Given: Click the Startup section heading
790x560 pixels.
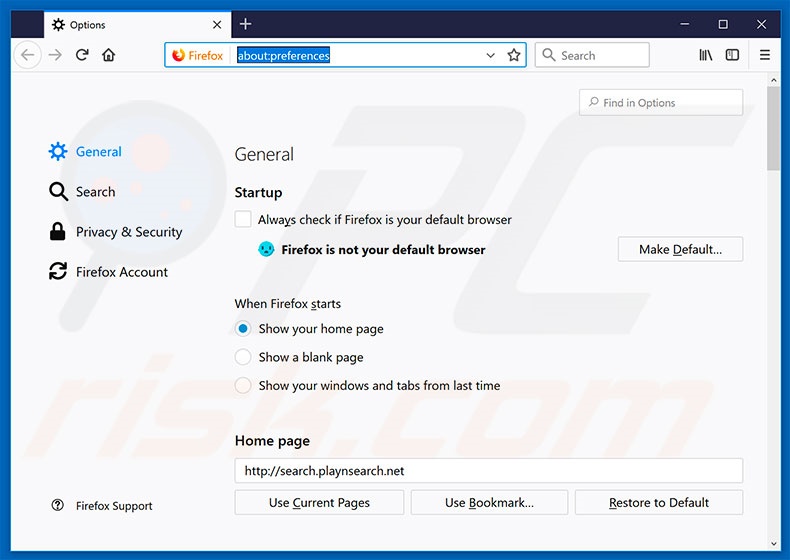Looking at the screenshot, I should click(x=258, y=193).
